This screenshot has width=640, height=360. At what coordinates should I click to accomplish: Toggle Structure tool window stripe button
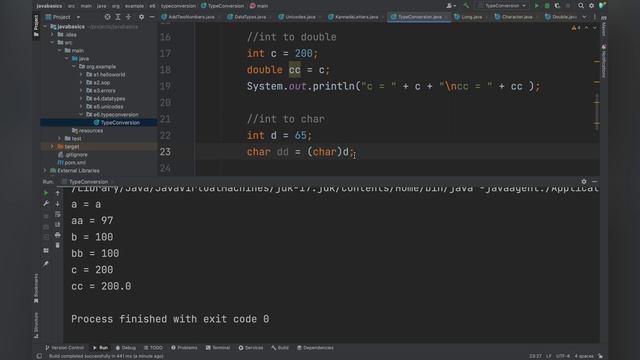36,325
